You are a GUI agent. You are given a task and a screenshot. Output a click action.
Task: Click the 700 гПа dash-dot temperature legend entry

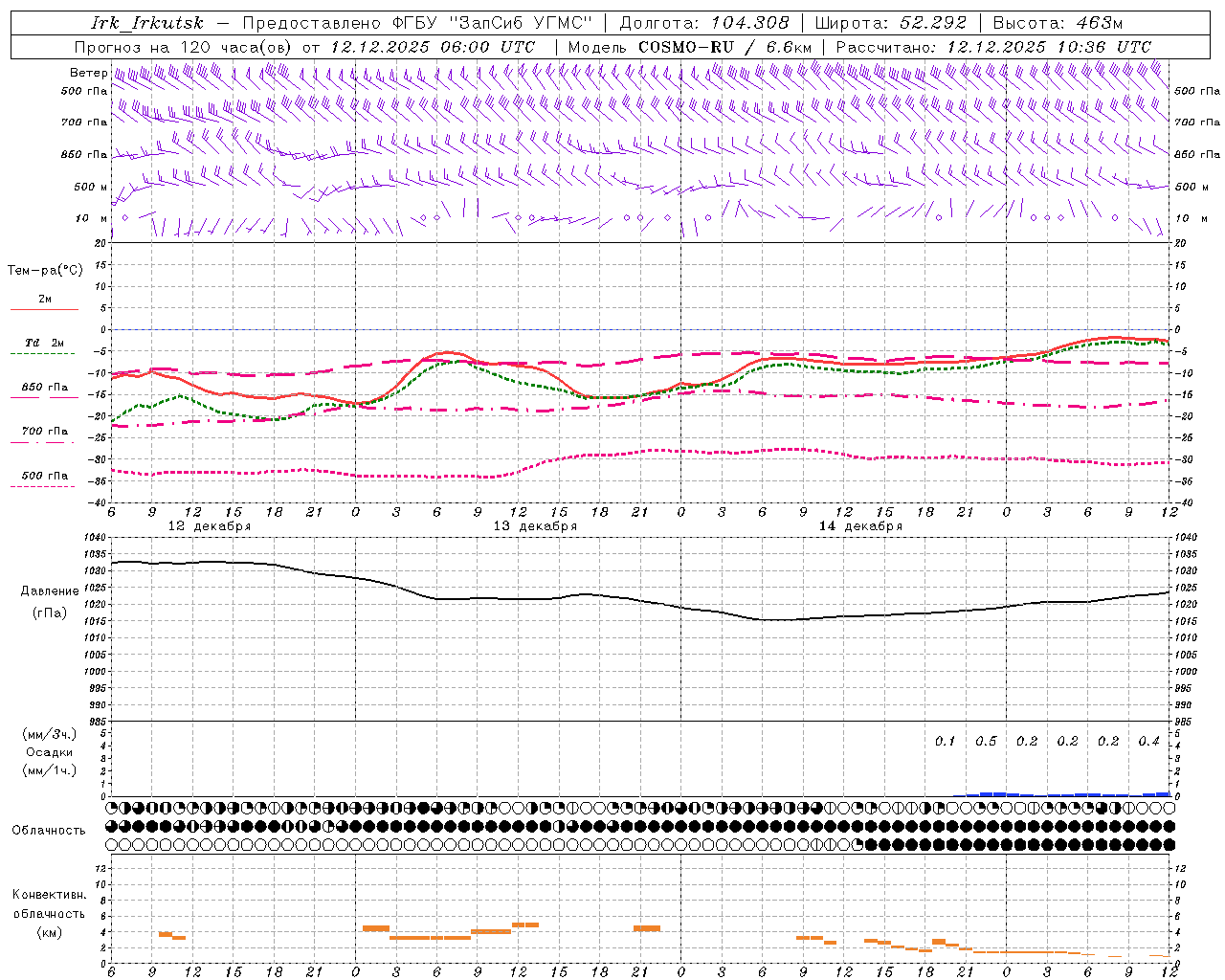tap(44, 432)
